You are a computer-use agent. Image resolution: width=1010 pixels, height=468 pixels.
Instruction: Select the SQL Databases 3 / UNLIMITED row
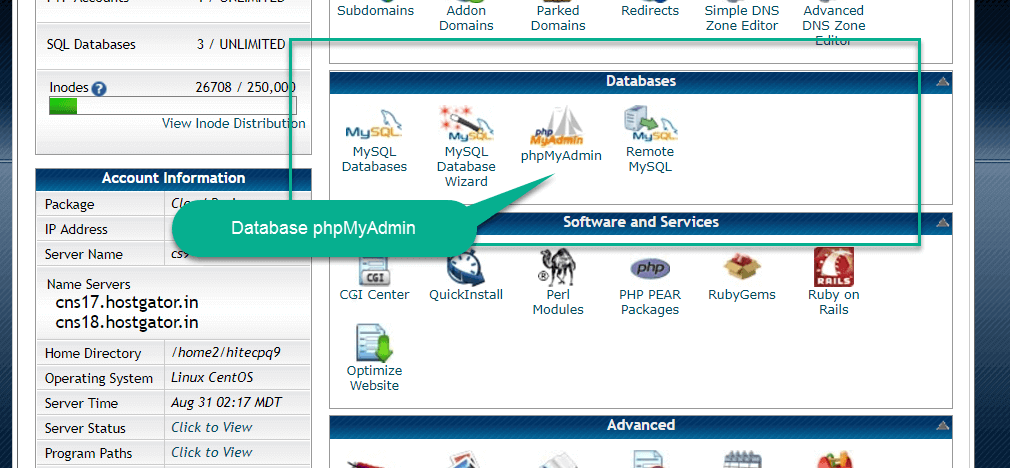[x=173, y=44]
